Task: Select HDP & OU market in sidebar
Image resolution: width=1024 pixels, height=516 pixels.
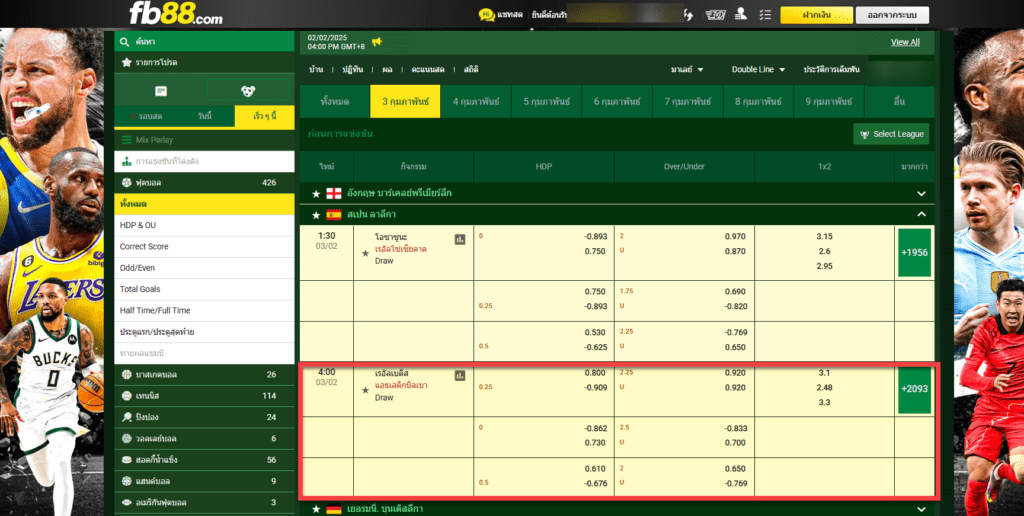Action: pos(204,225)
